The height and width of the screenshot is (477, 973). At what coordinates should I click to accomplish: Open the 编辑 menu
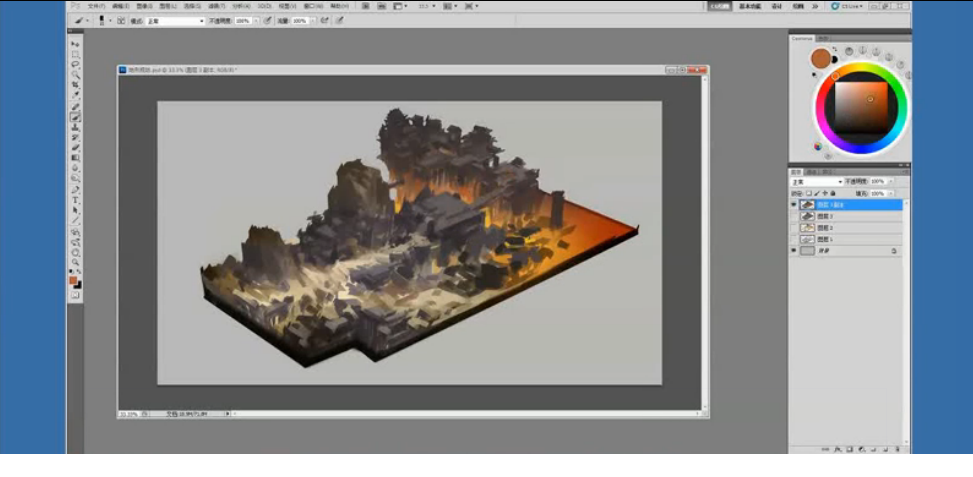point(120,6)
